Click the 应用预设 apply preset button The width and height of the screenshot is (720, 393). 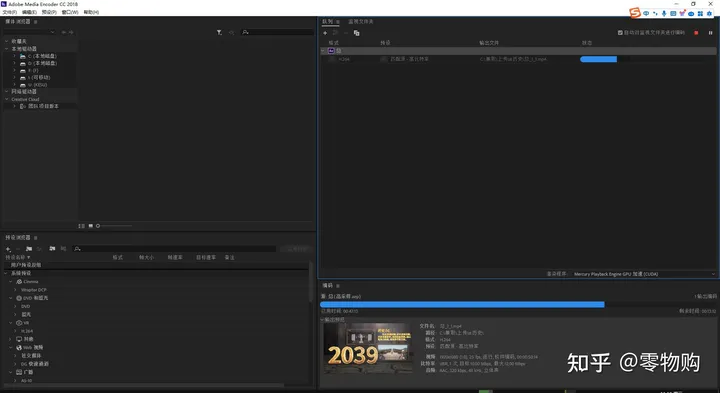pos(297,249)
